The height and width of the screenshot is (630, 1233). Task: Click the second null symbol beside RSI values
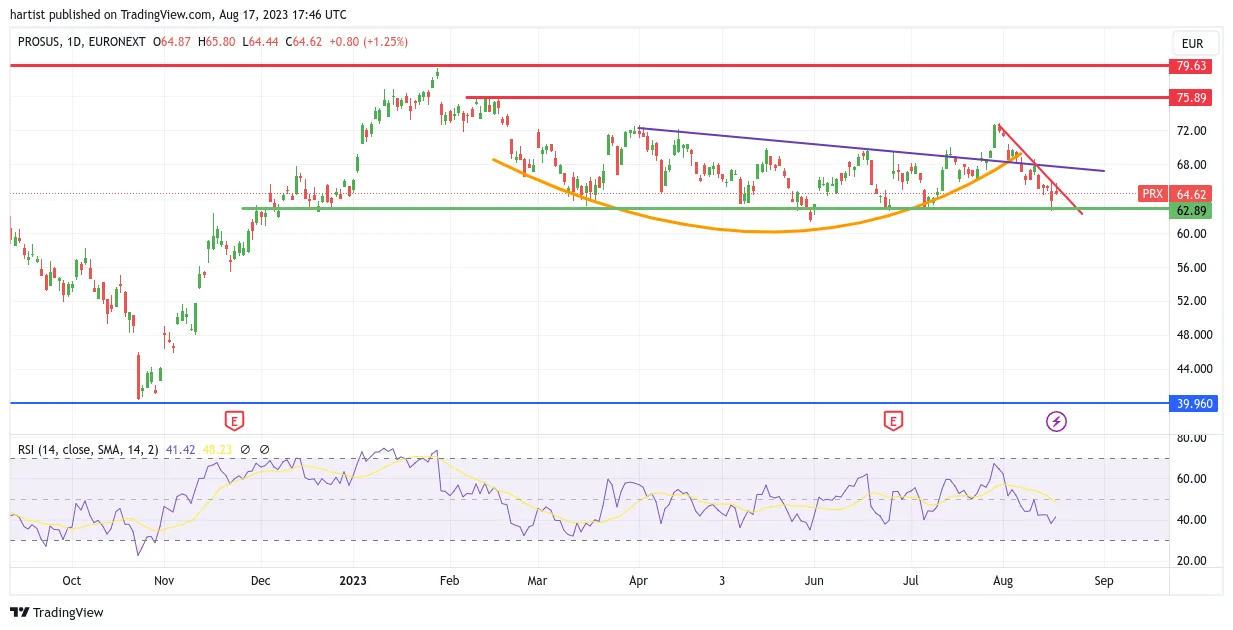click(x=264, y=450)
